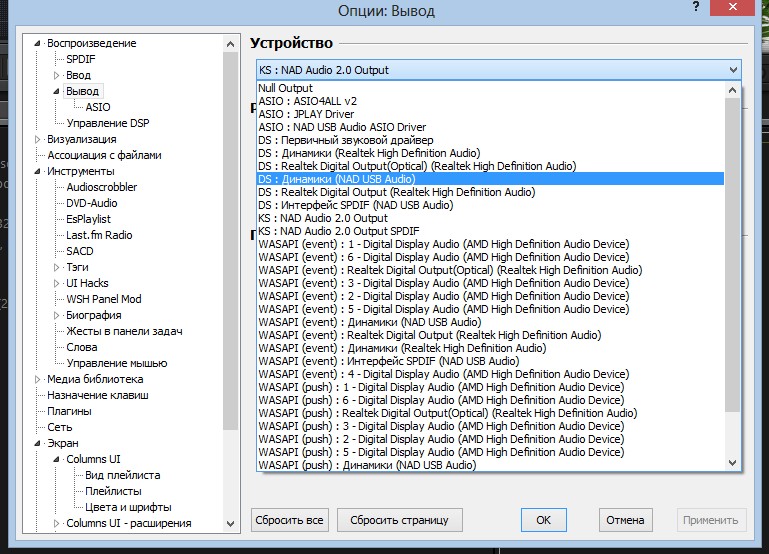This screenshot has width=769, height=554.
Task: Open Цвета и шрифты page
Action: (128, 507)
